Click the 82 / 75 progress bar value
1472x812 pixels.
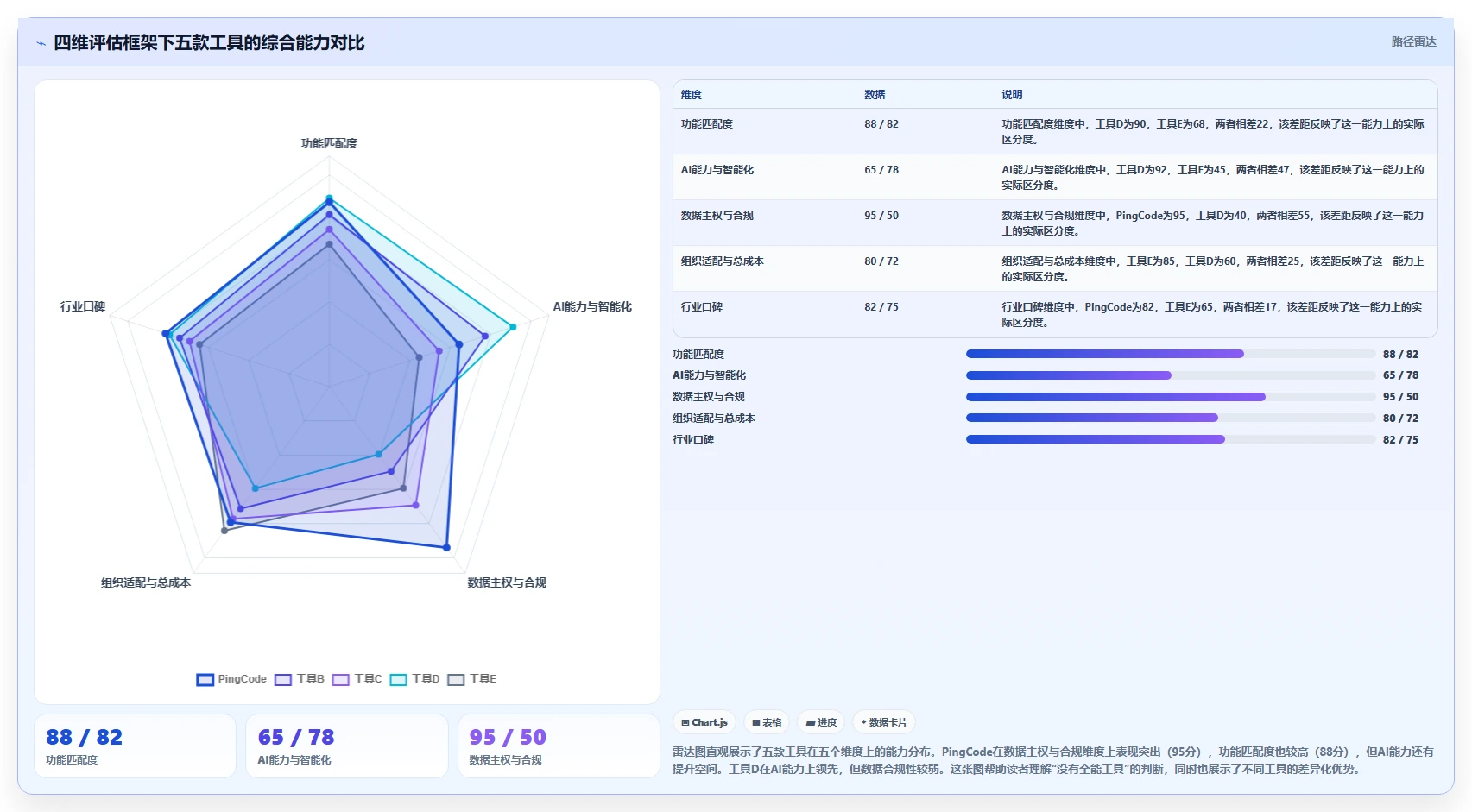click(1400, 440)
